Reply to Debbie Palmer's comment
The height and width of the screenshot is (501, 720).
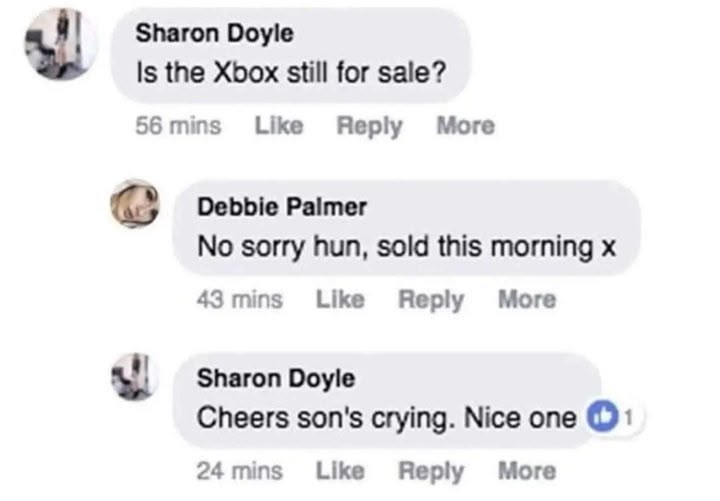coord(431,300)
